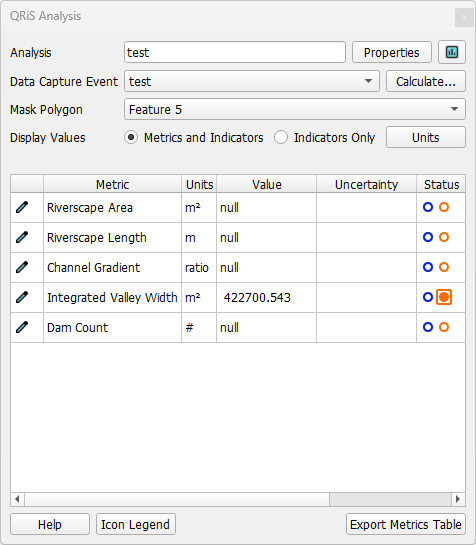Click the Units column header
This screenshot has width=476, height=545.
[199, 184]
